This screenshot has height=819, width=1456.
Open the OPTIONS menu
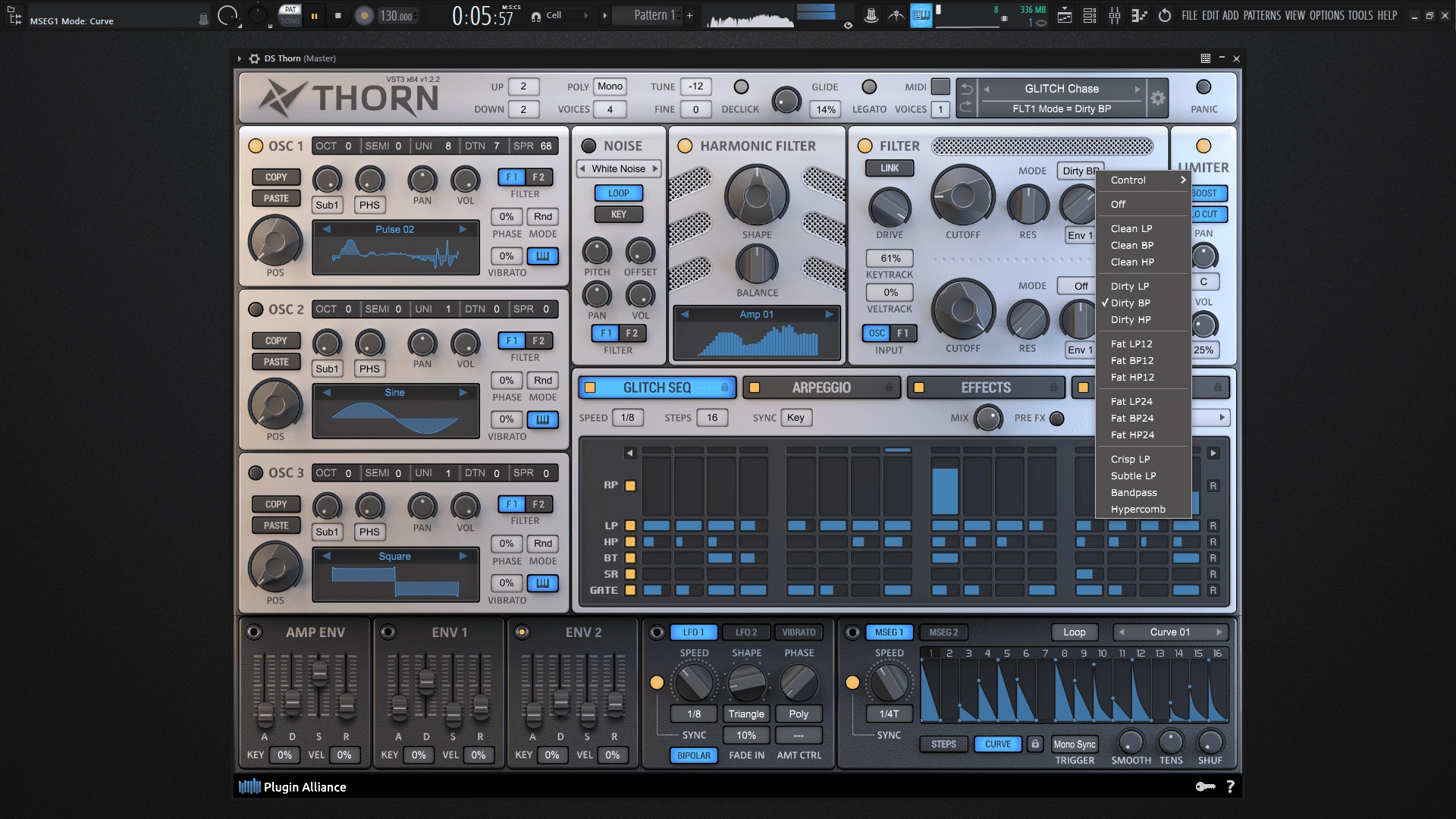(x=1326, y=15)
